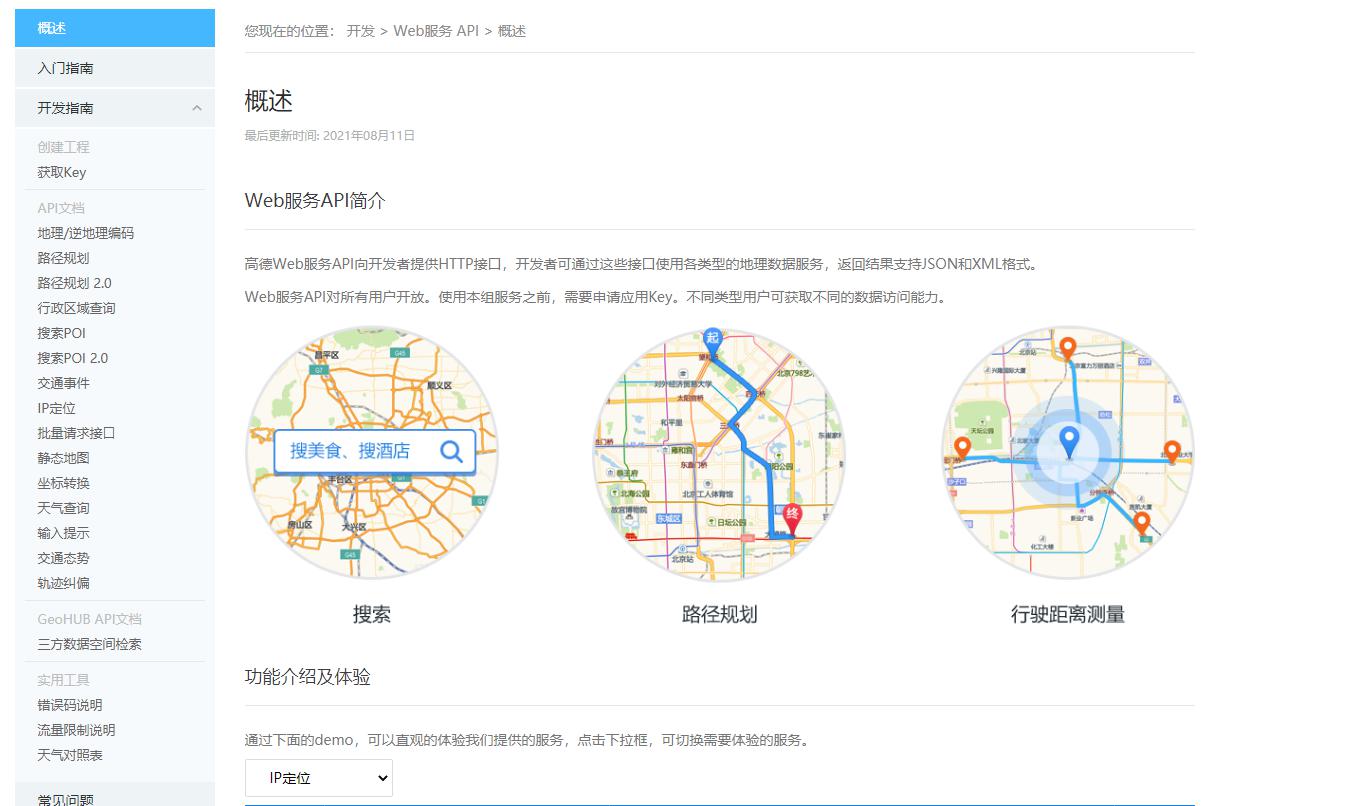The width and height of the screenshot is (1364, 806).
Task: Open 错误码说明 page
Action: pos(69,705)
